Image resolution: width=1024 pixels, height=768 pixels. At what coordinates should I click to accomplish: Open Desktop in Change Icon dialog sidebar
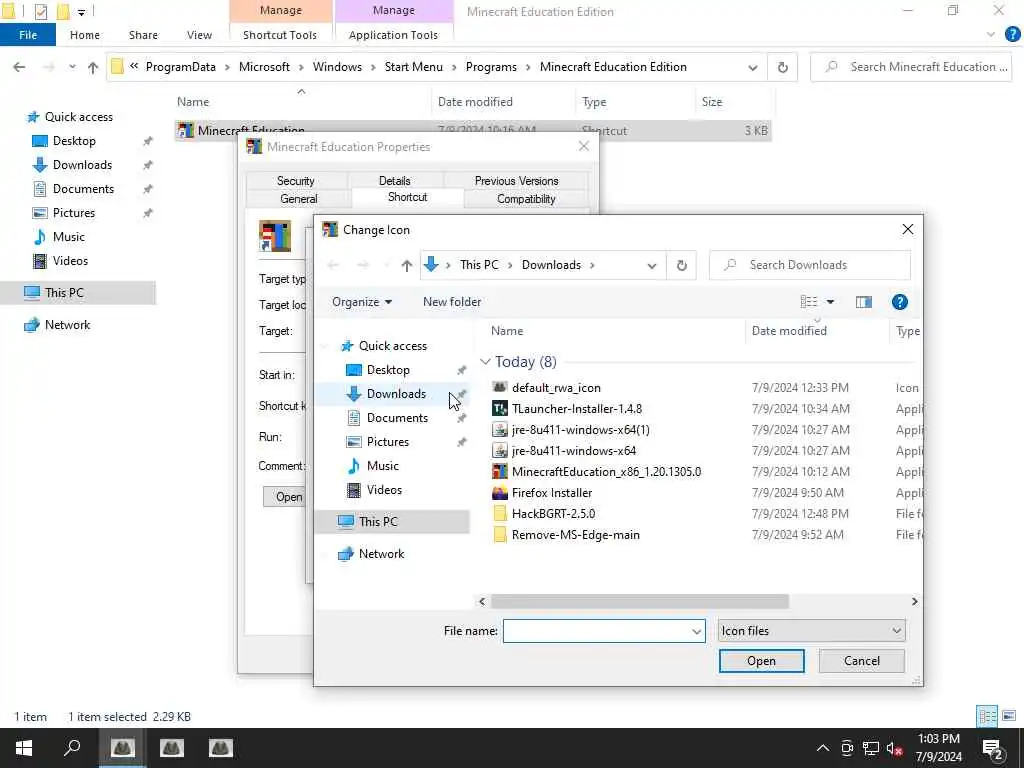pyautogui.click(x=388, y=370)
